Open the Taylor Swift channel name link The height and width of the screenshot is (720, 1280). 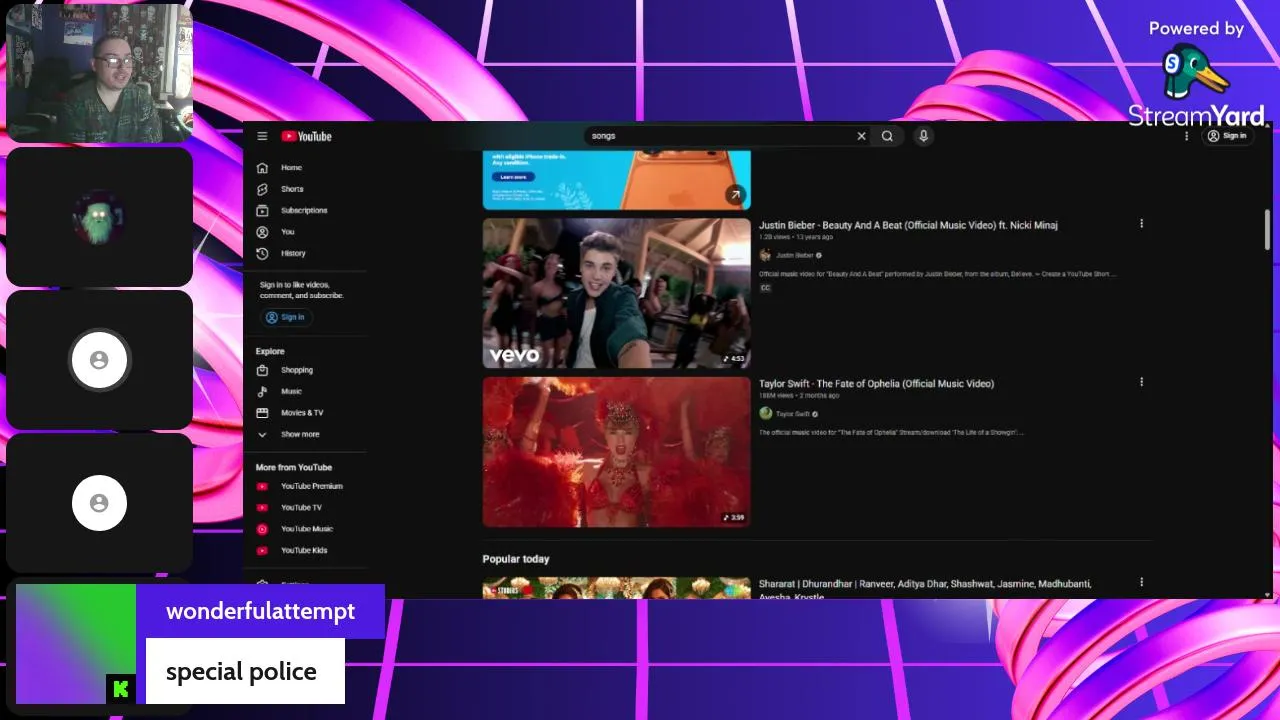[793, 414]
